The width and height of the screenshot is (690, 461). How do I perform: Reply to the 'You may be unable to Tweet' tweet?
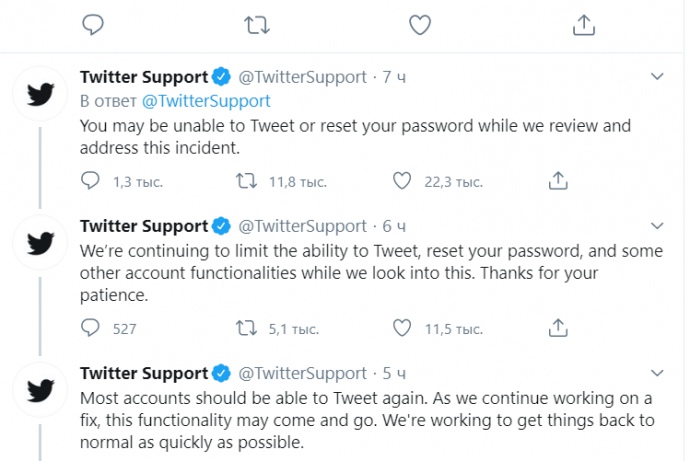pyautogui.click(x=91, y=181)
